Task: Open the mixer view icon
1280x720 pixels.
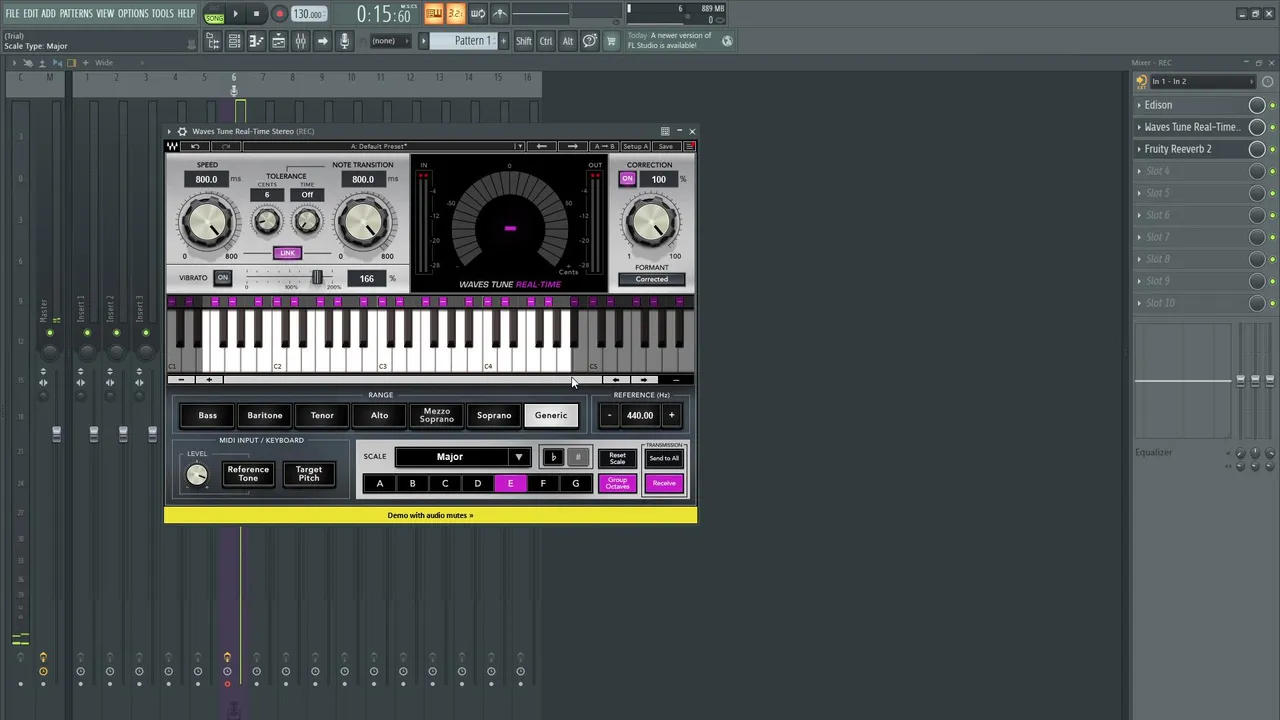Action: [x=300, y=41]
